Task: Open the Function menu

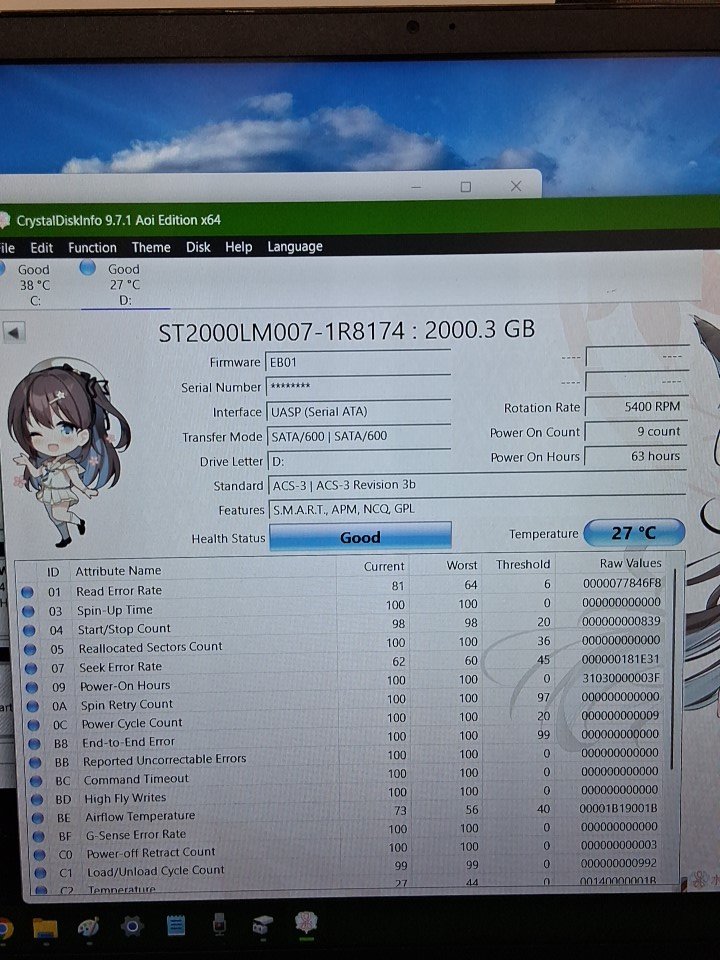Action: point(92,247)
